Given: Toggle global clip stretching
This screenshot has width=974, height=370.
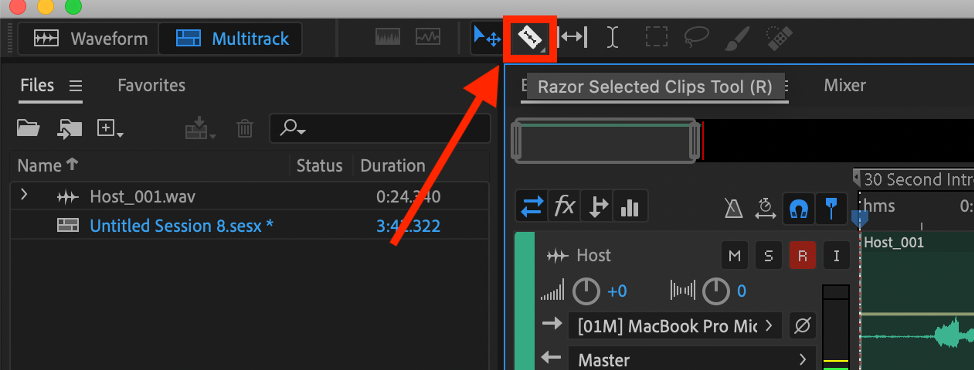Looking at the screenshot, I should [765, 208].
